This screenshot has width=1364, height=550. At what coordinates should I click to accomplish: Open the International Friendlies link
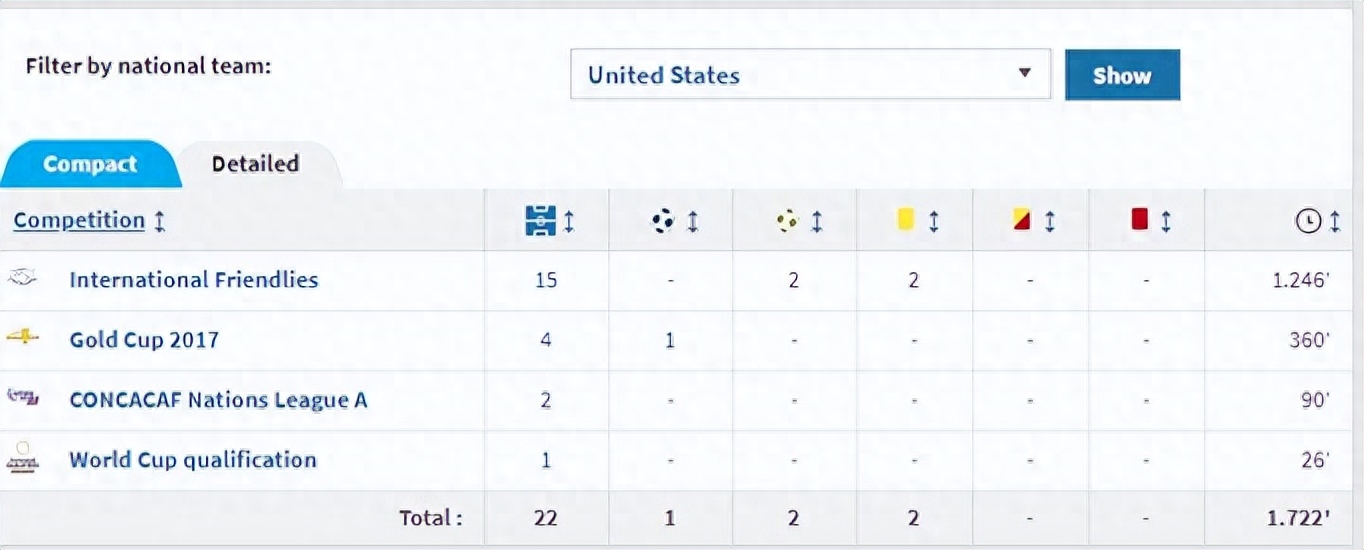tap(193, 280)
